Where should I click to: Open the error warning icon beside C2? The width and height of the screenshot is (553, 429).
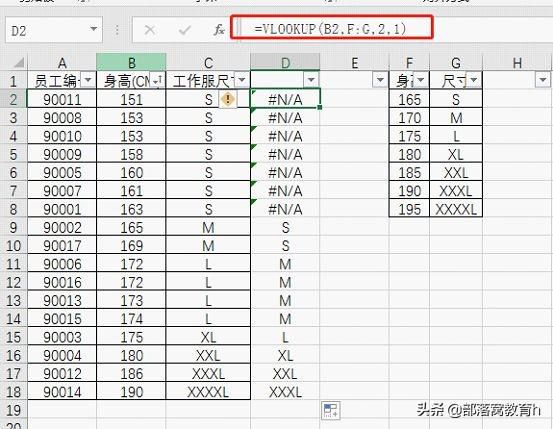228,99
